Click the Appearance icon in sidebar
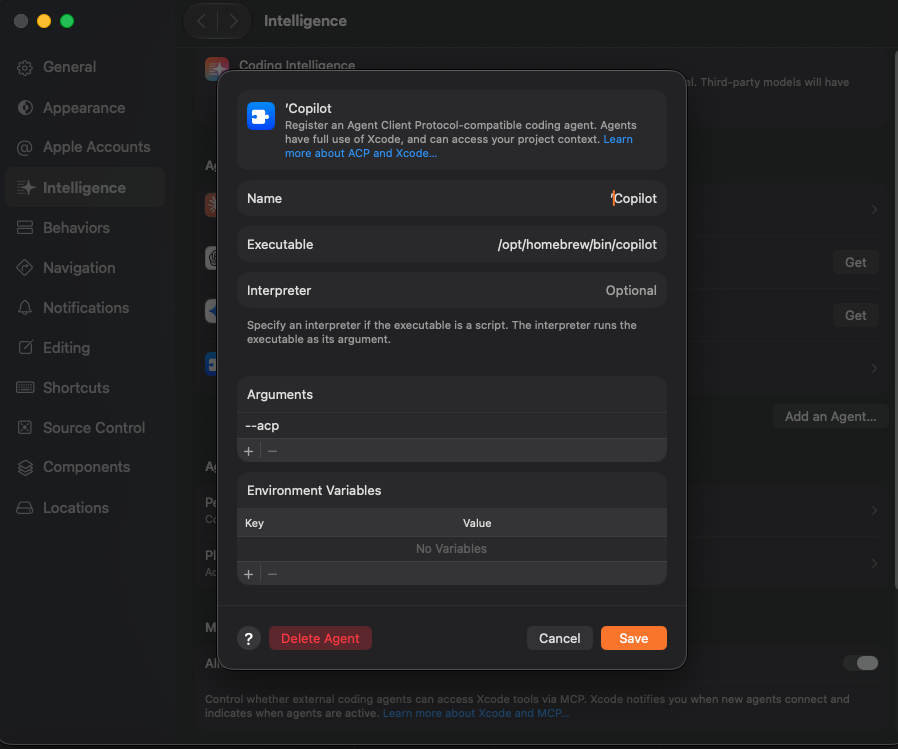 tap(25, 108)
